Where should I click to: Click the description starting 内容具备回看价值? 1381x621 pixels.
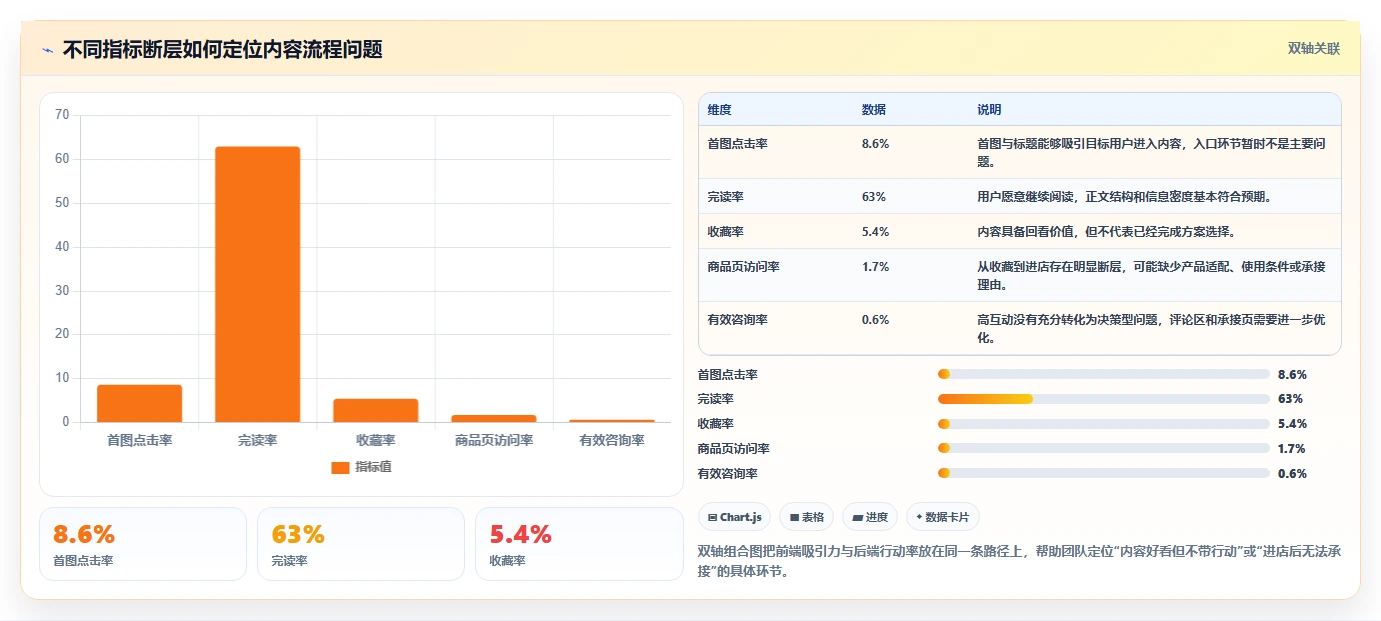(x=1106, y=232)
